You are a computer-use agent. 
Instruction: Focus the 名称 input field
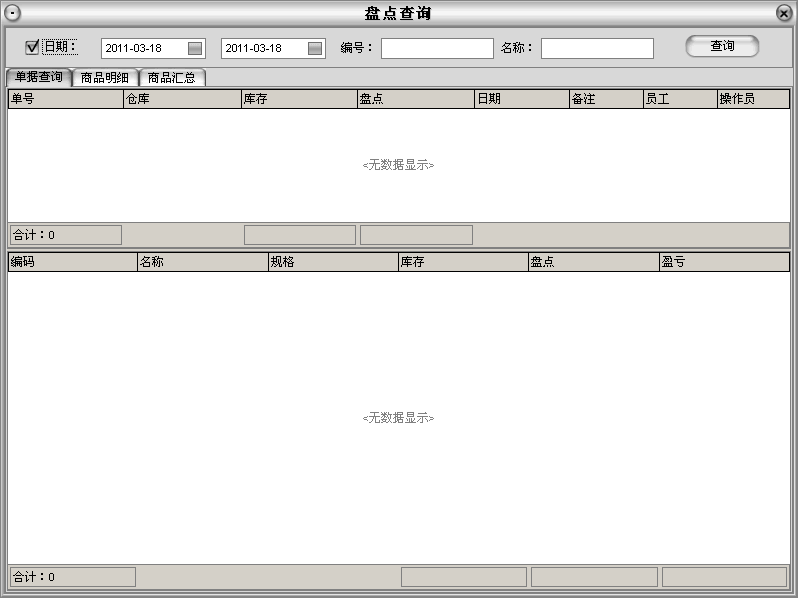(597, 48)
